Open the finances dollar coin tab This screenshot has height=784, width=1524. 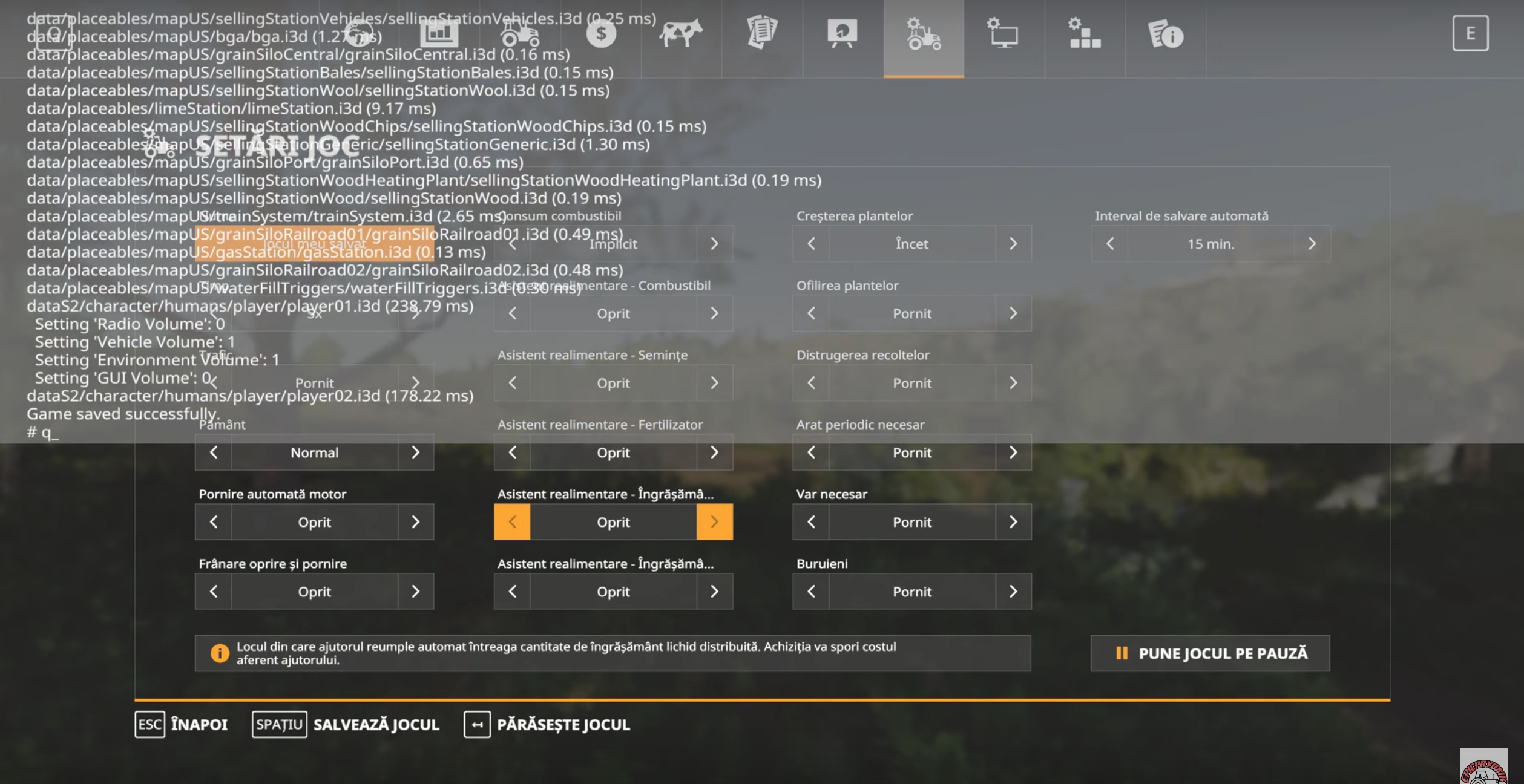(x=601, y=33)
